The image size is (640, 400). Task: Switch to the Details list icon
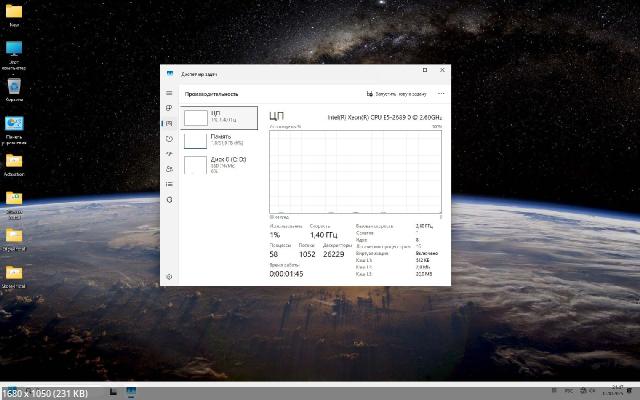(169, 184)
